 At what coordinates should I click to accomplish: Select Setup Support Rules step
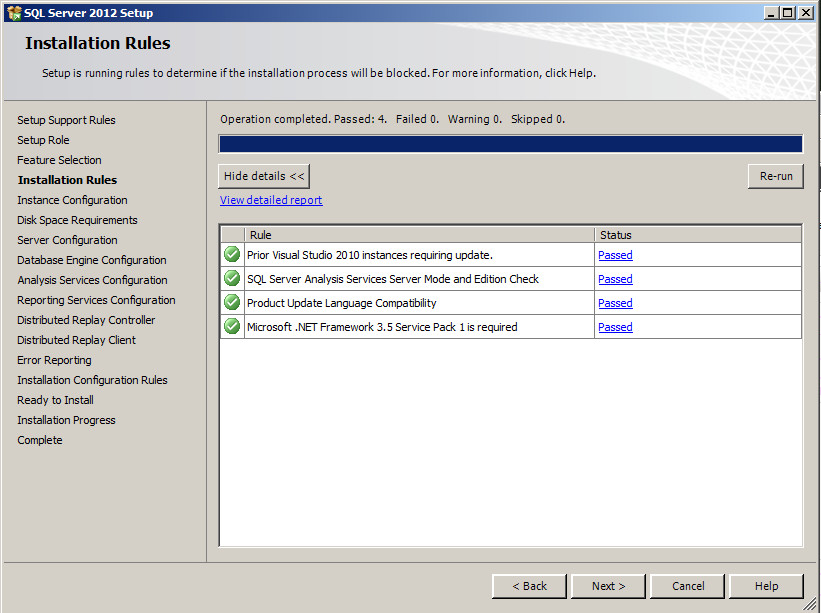[x=66, y=120]
